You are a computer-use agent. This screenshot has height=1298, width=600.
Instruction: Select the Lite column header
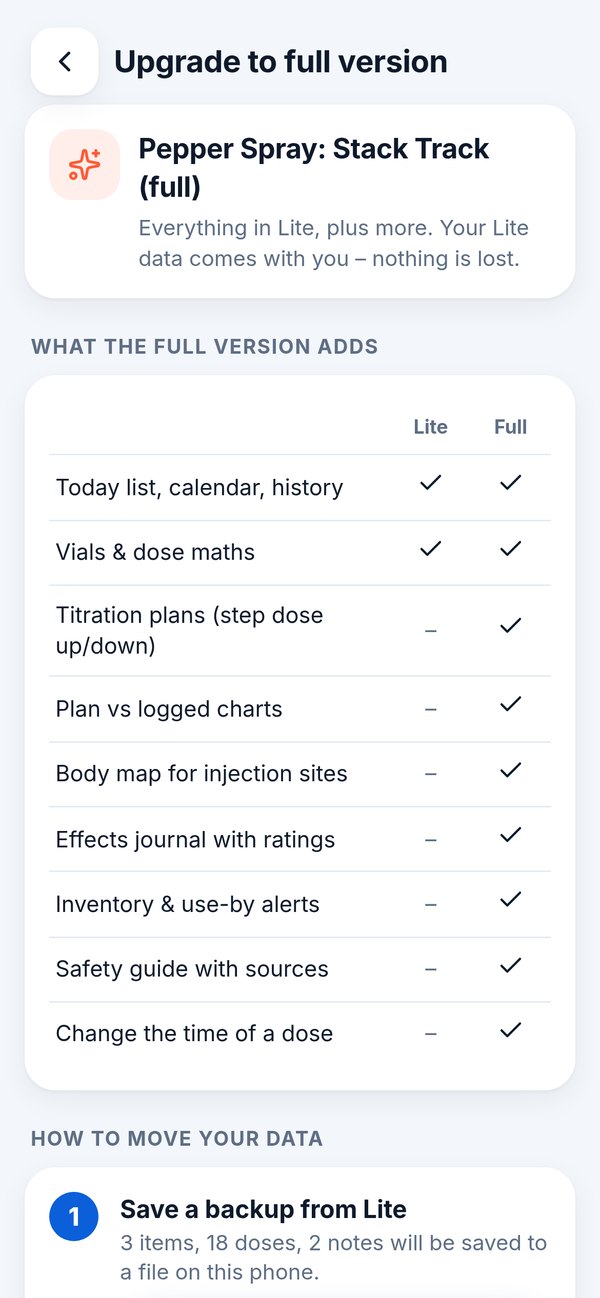[430, 427]
